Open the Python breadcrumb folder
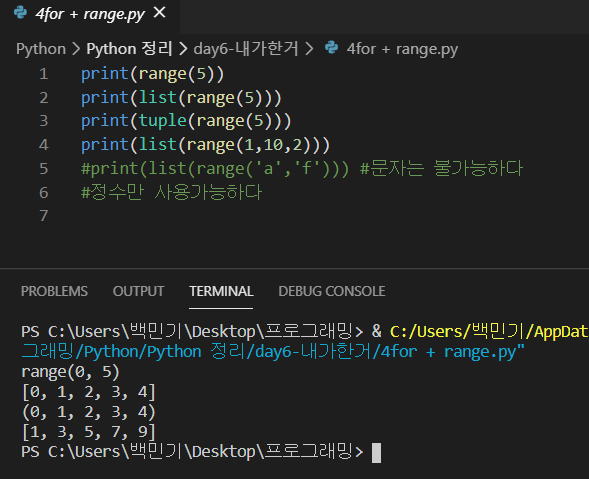589x479 pixels. click(x=41, y=49)
